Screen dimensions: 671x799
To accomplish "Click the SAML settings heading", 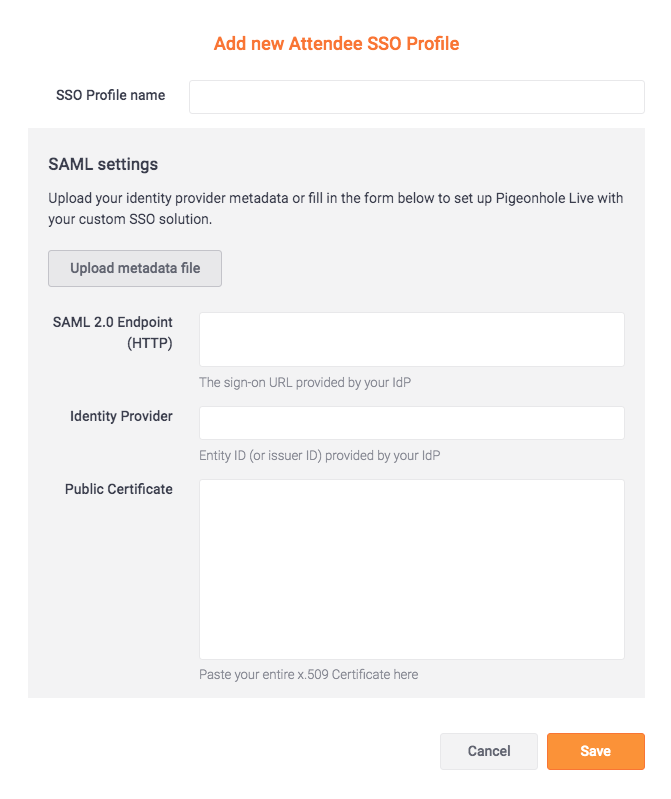I will [x=103, y=165].
